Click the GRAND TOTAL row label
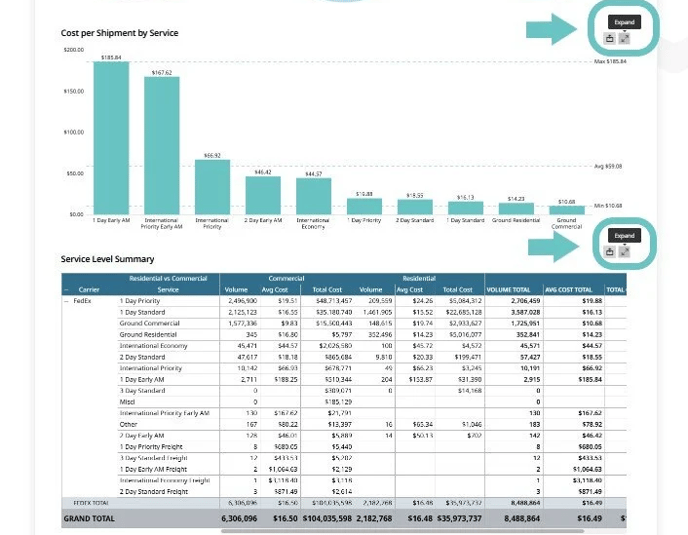The image size is (688, 535). click(89, 519)
